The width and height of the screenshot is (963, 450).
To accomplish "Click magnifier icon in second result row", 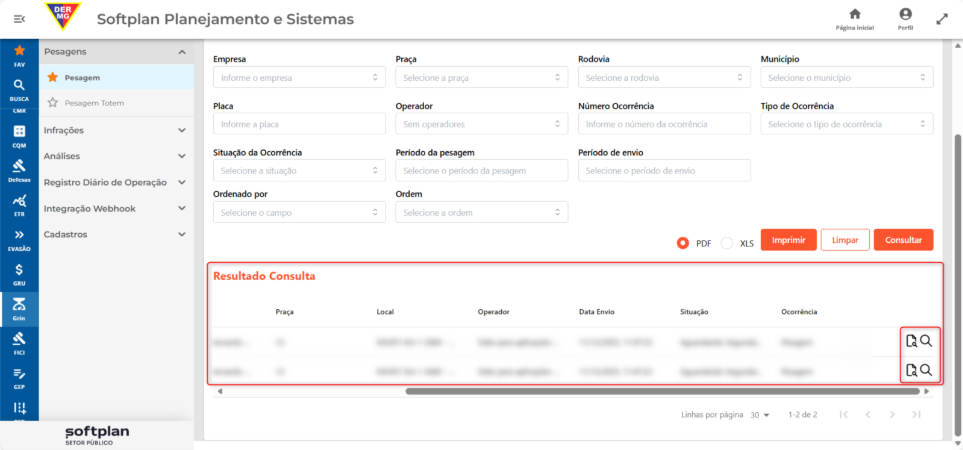I will coord(926,369).
